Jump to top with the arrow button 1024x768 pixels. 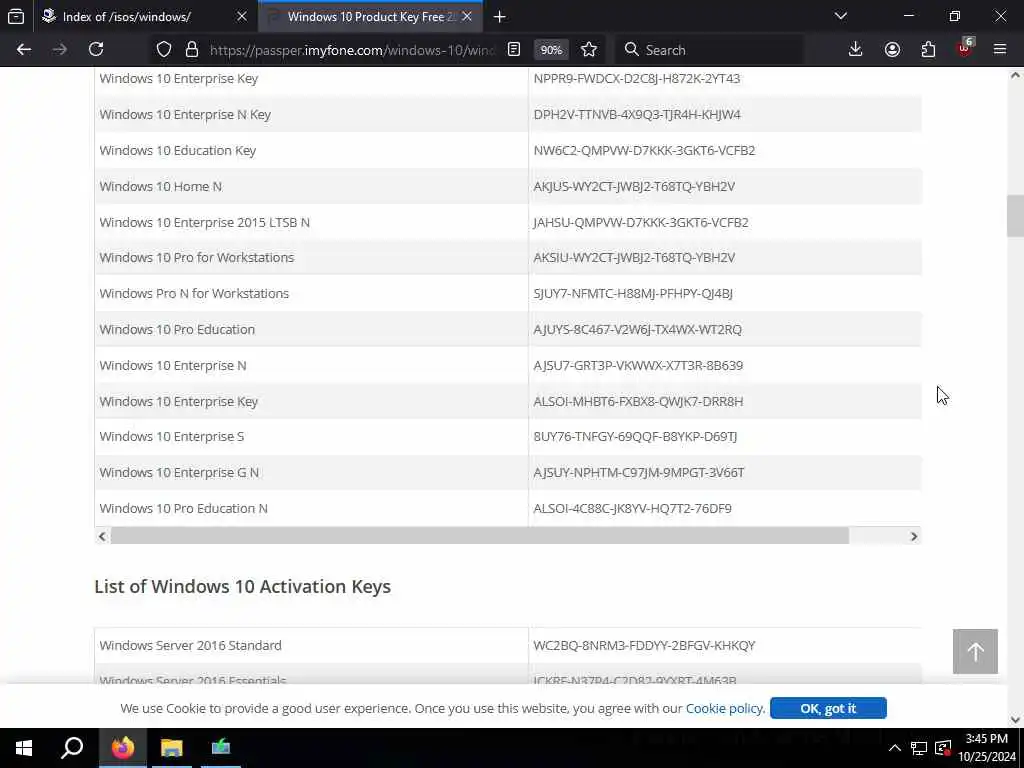coord(975,651)
